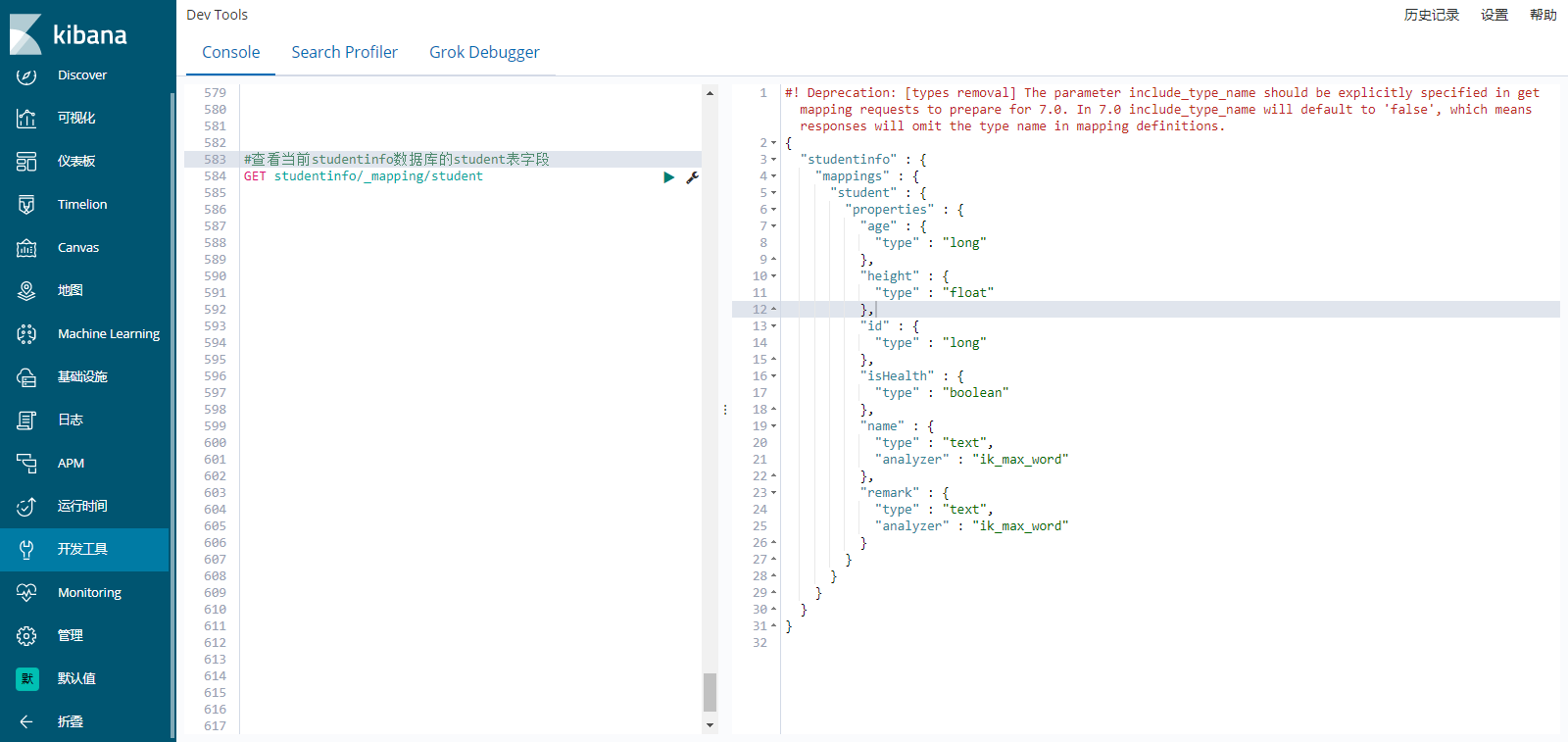Open the 地图 maps icon
This screenshot has width=1568, height=742.
26,290
